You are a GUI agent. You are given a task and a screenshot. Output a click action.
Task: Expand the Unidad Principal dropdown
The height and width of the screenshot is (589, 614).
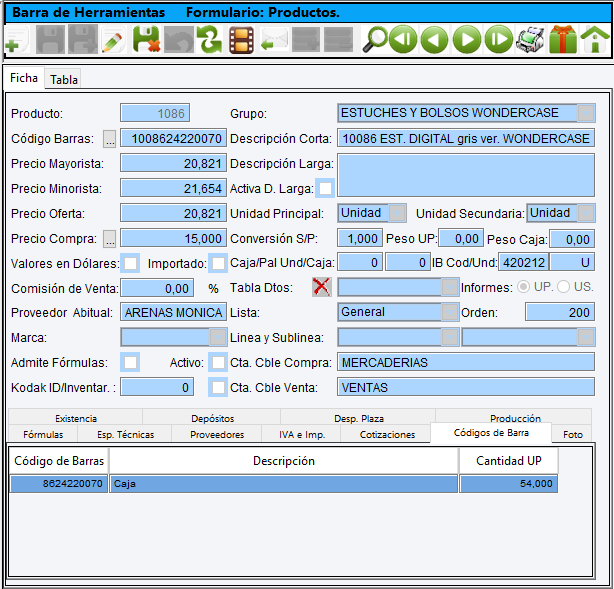[397, 212]
